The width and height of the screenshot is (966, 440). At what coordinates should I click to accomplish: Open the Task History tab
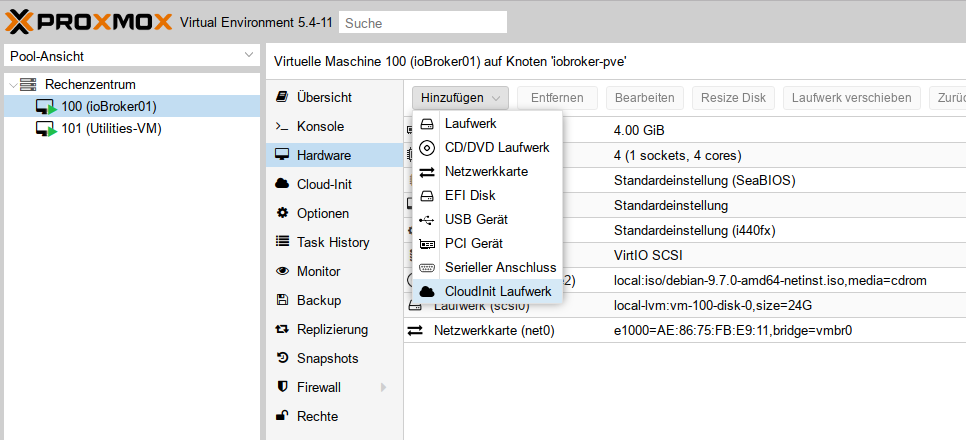click(335, 242)
